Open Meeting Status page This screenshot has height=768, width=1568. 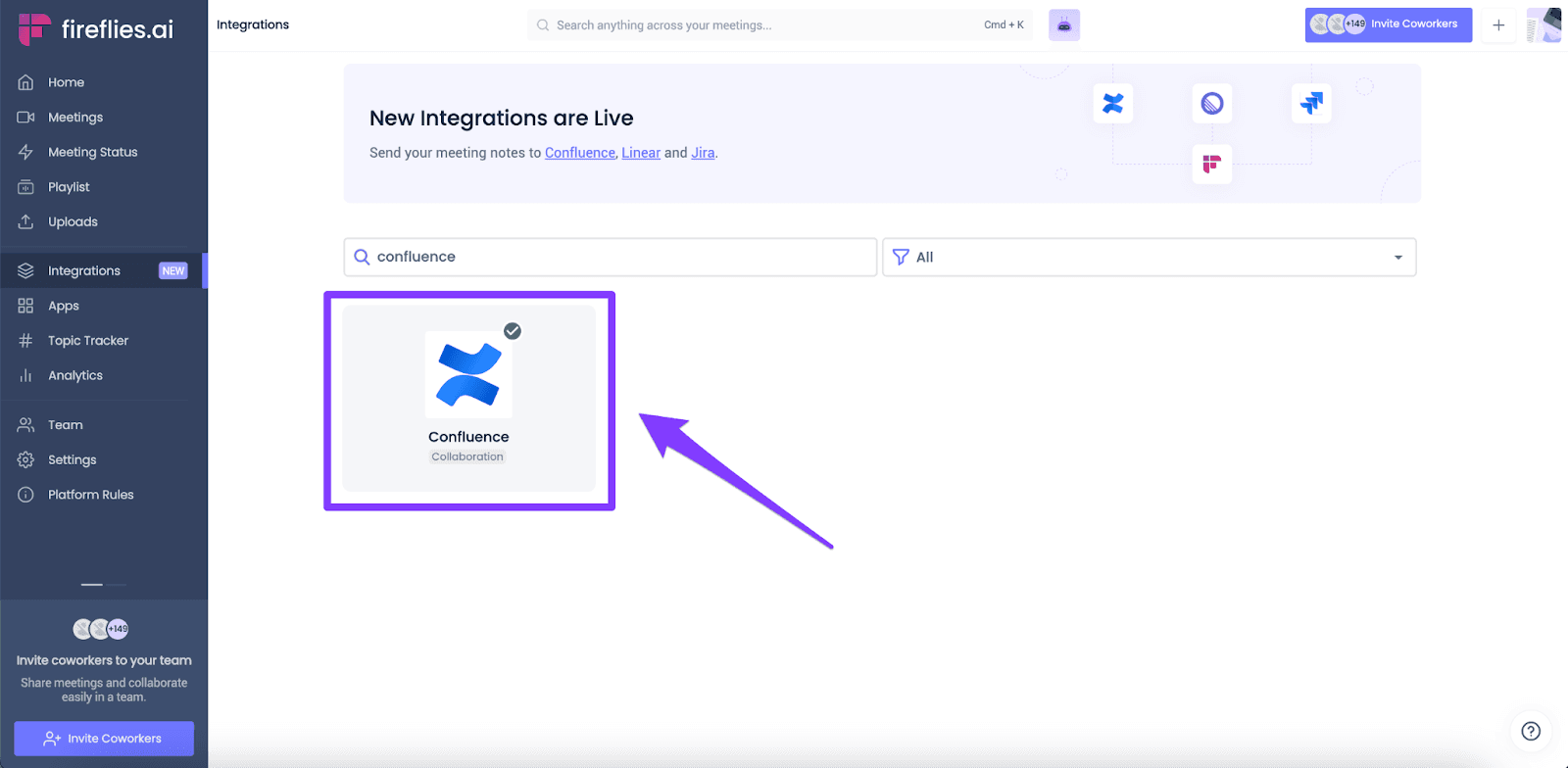(x=93, y=152)
